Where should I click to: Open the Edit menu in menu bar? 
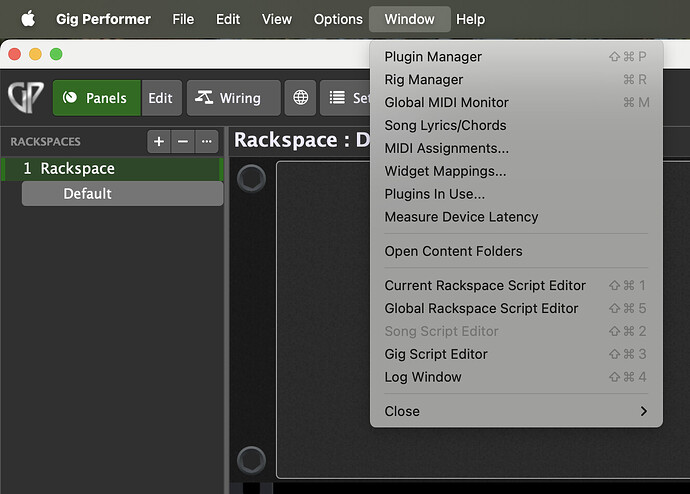[228, 19]
